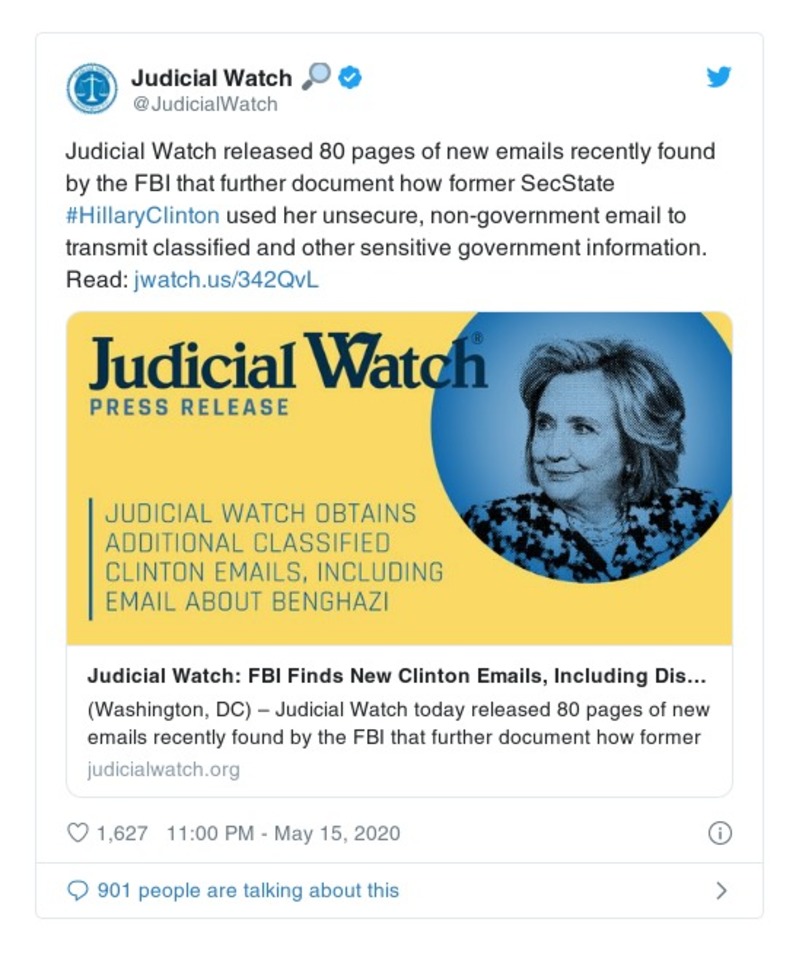Click the Judicial Watch display name
This screenshot has width=799, height=957.
click(212, 78)
